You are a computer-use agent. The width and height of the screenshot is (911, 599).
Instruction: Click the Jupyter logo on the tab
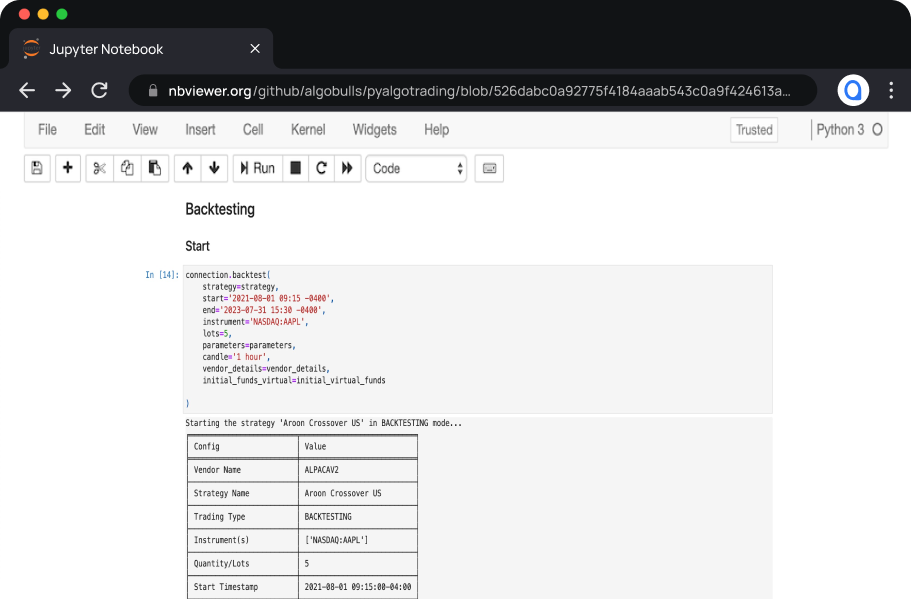(31, 49)
